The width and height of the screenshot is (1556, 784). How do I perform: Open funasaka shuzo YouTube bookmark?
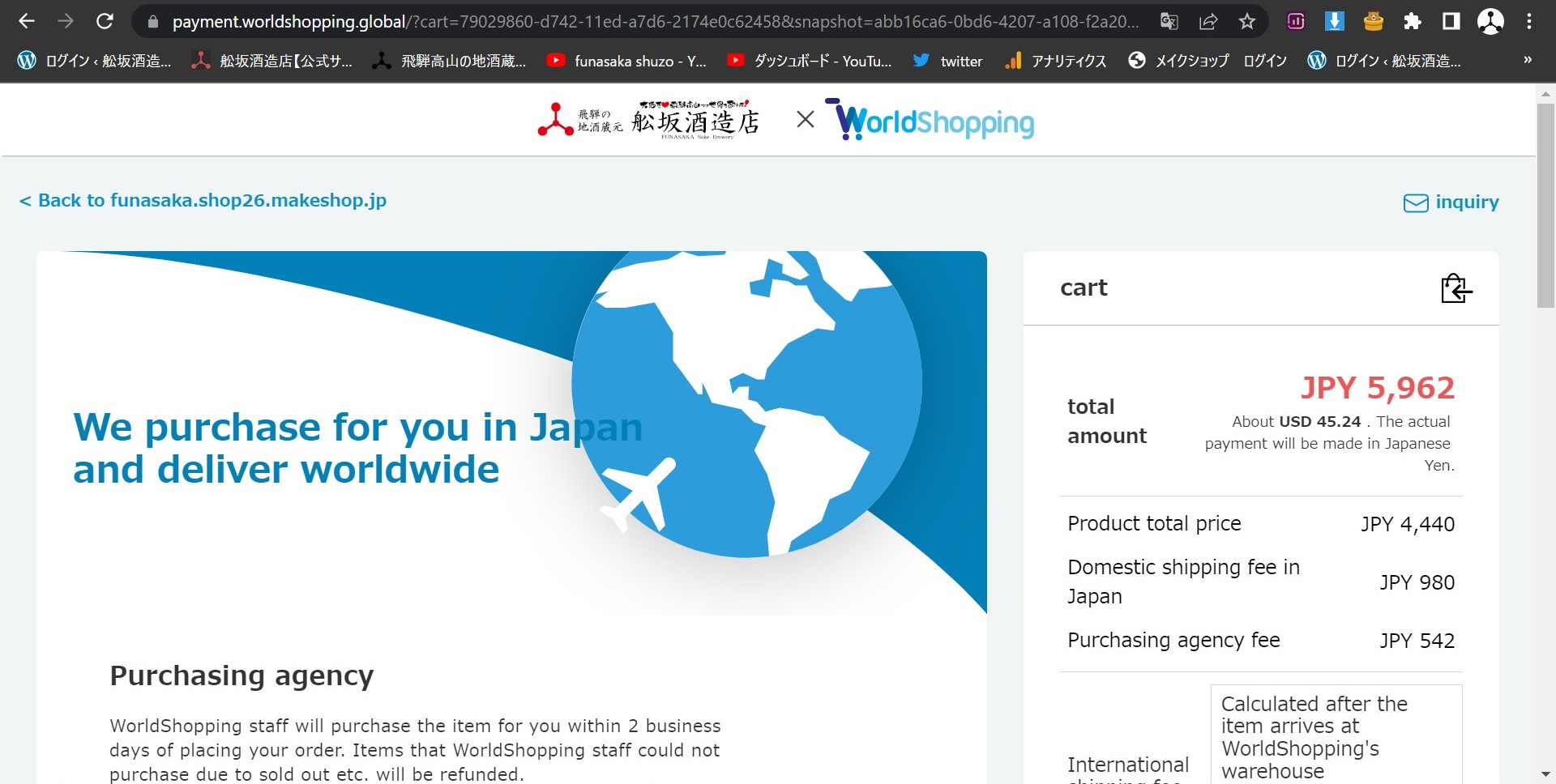[x=626, y=61]
